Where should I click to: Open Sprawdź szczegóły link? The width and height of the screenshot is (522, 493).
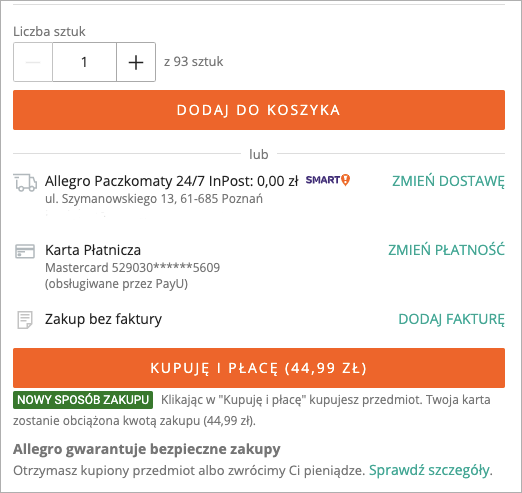(429, 470)
